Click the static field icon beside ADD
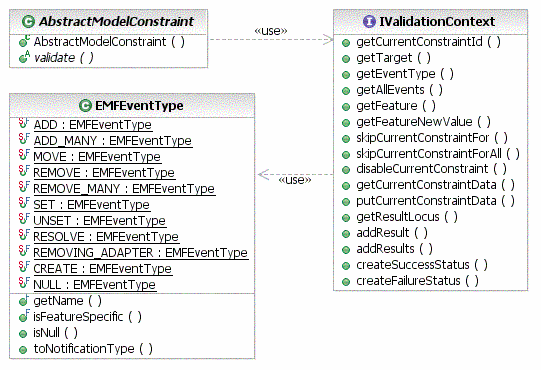 coord(24,124)
